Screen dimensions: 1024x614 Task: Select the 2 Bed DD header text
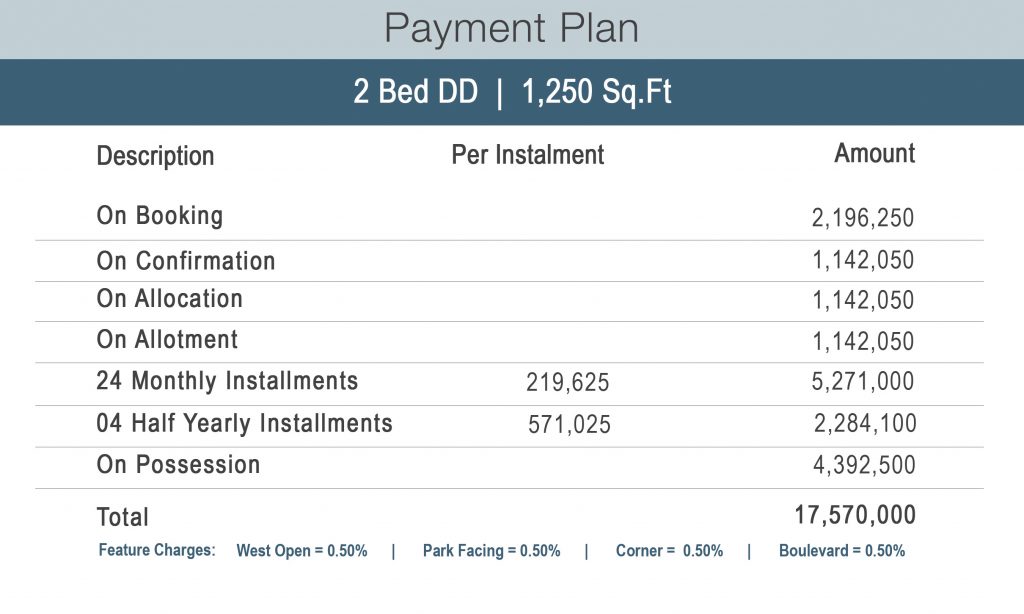coord(407,92)
